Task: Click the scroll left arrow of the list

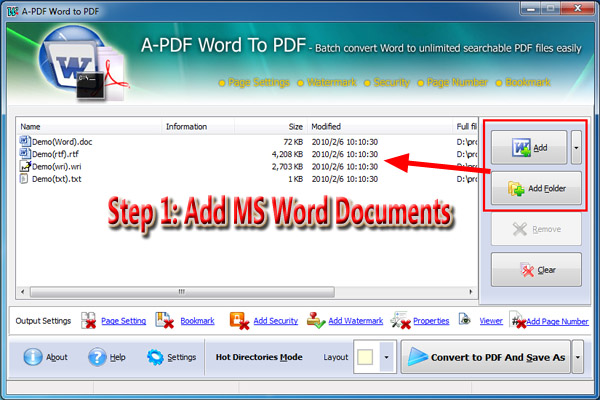Action: pos(23,292)
